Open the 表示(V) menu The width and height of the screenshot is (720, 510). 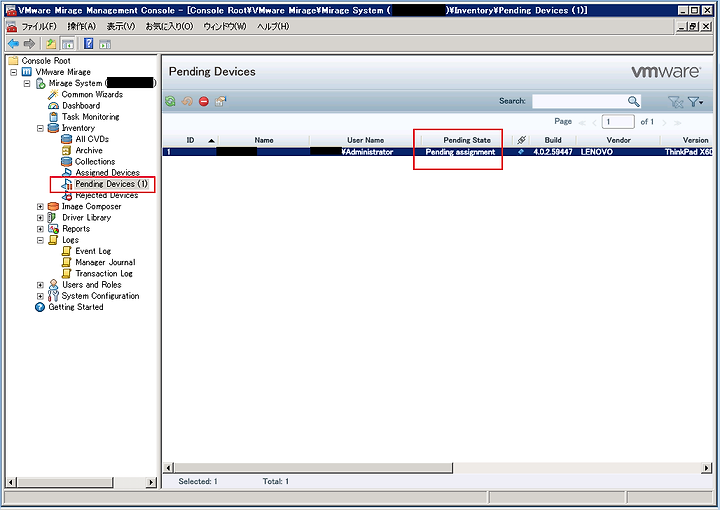pyautogui.click(x=121, y=26)
